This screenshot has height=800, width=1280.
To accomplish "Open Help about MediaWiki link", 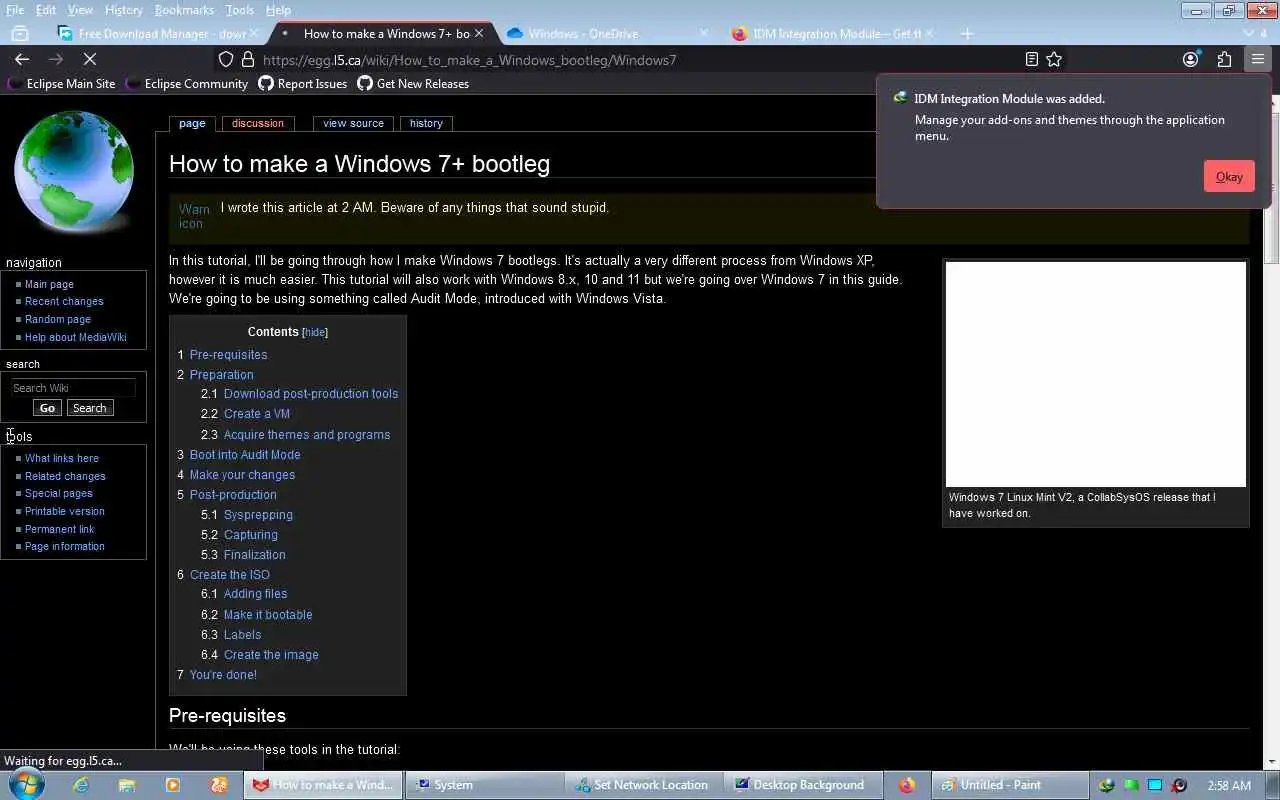I will click(76, 337).
